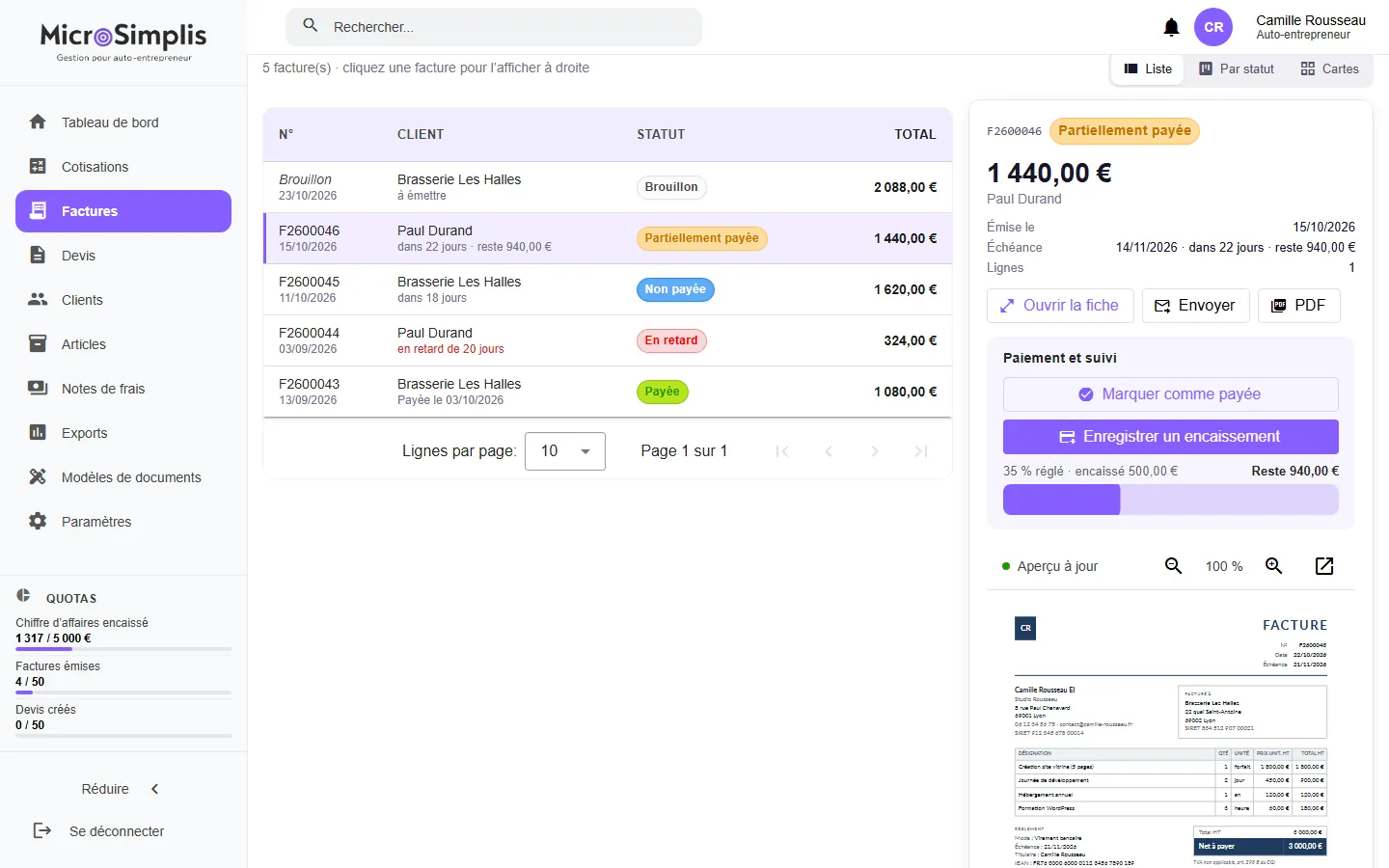Click Enregistrer un encaissement
This screenshot has height=868, width=1389.
click(x=1171, y=437)
